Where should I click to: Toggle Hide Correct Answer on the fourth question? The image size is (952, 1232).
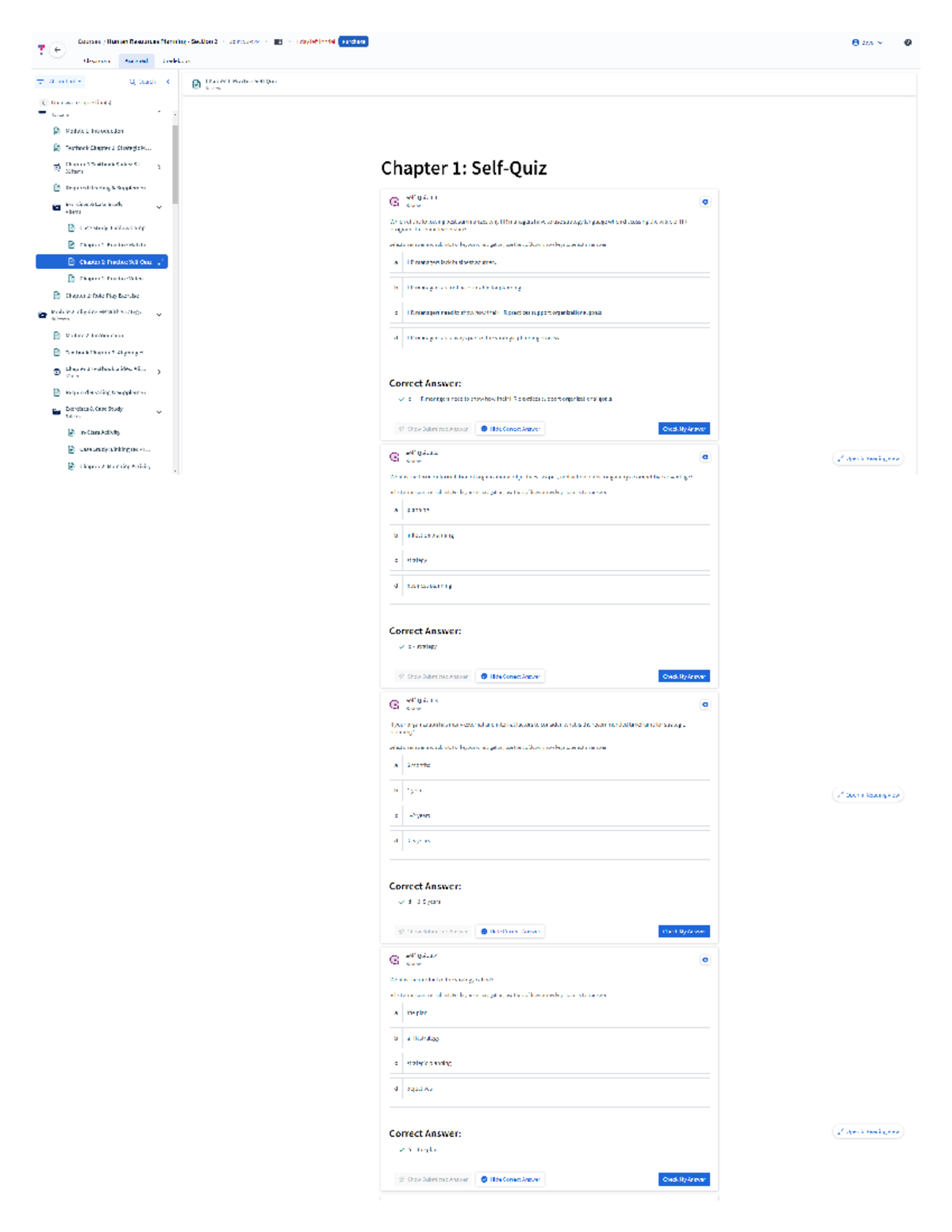point(510,1180)
